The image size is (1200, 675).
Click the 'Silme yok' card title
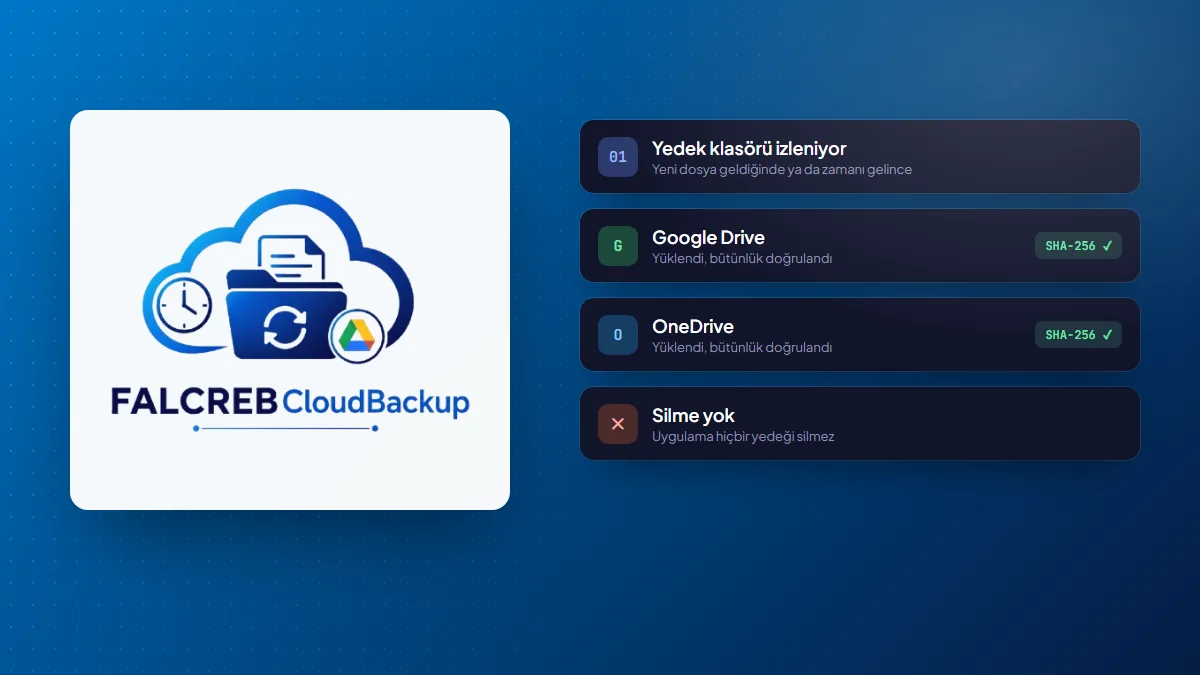tap(693, 415)
